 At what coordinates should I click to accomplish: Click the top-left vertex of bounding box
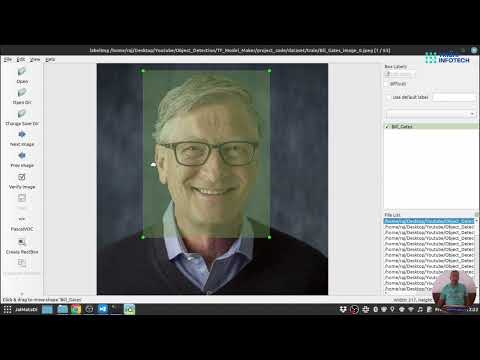point(143,71)
